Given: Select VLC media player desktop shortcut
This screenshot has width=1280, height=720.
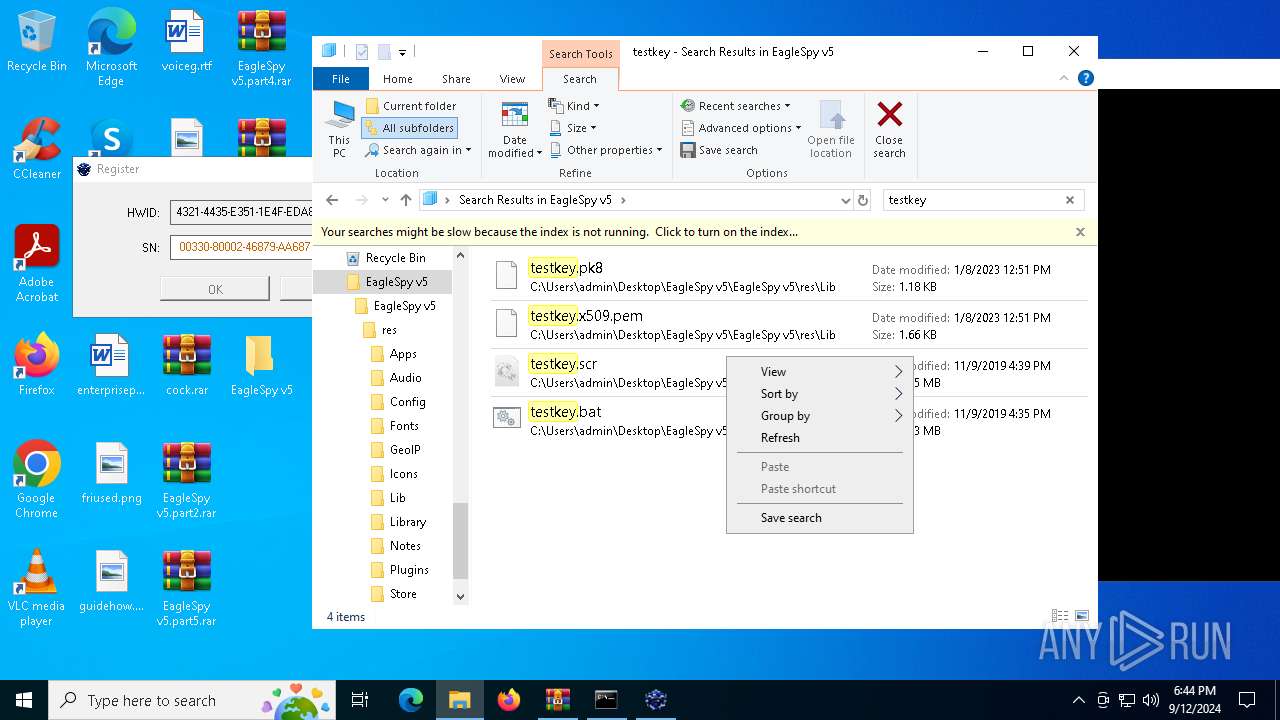Looking at the screenshot, I should 37,588.
